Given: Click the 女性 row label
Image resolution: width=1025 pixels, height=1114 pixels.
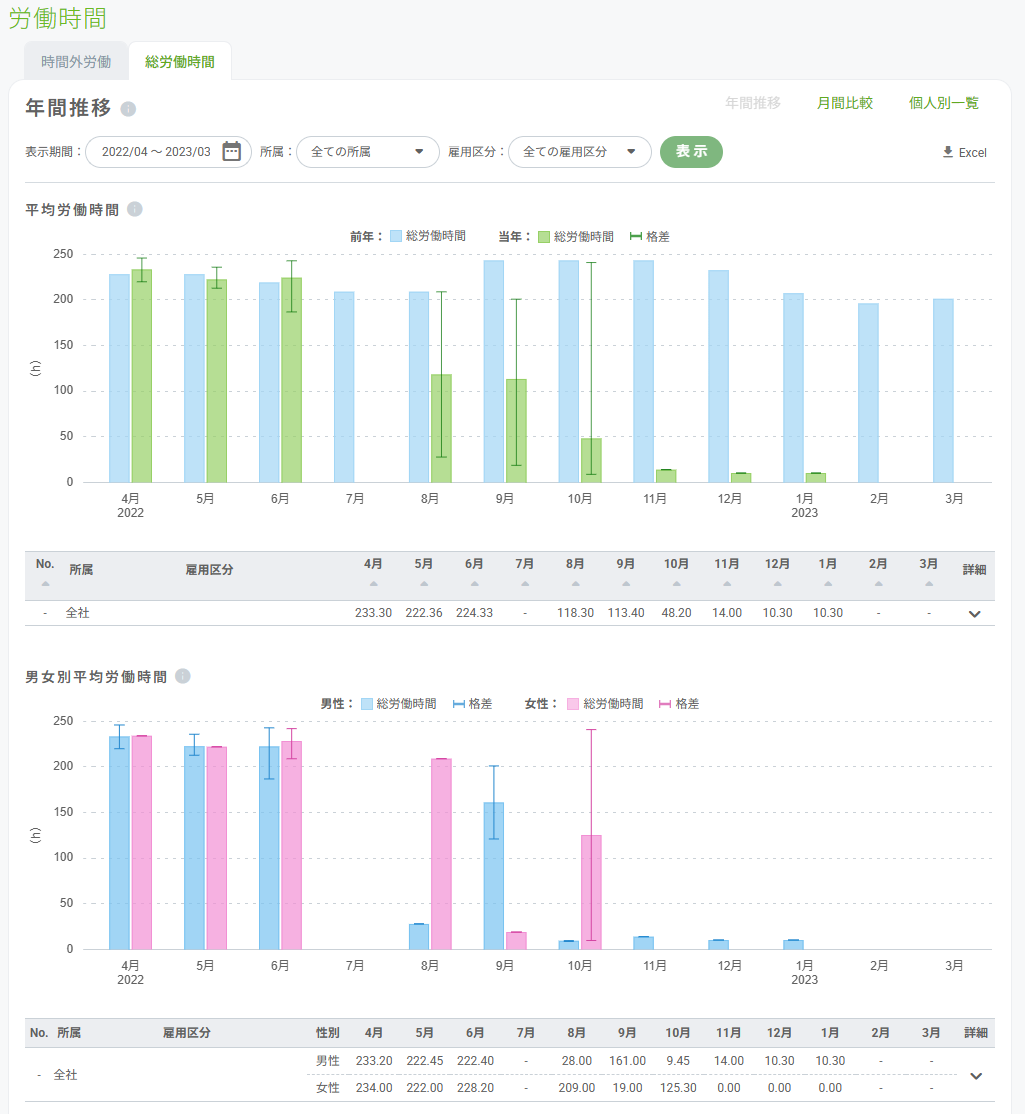Looking at the screenshot, I should click(x=327, y=1088).
